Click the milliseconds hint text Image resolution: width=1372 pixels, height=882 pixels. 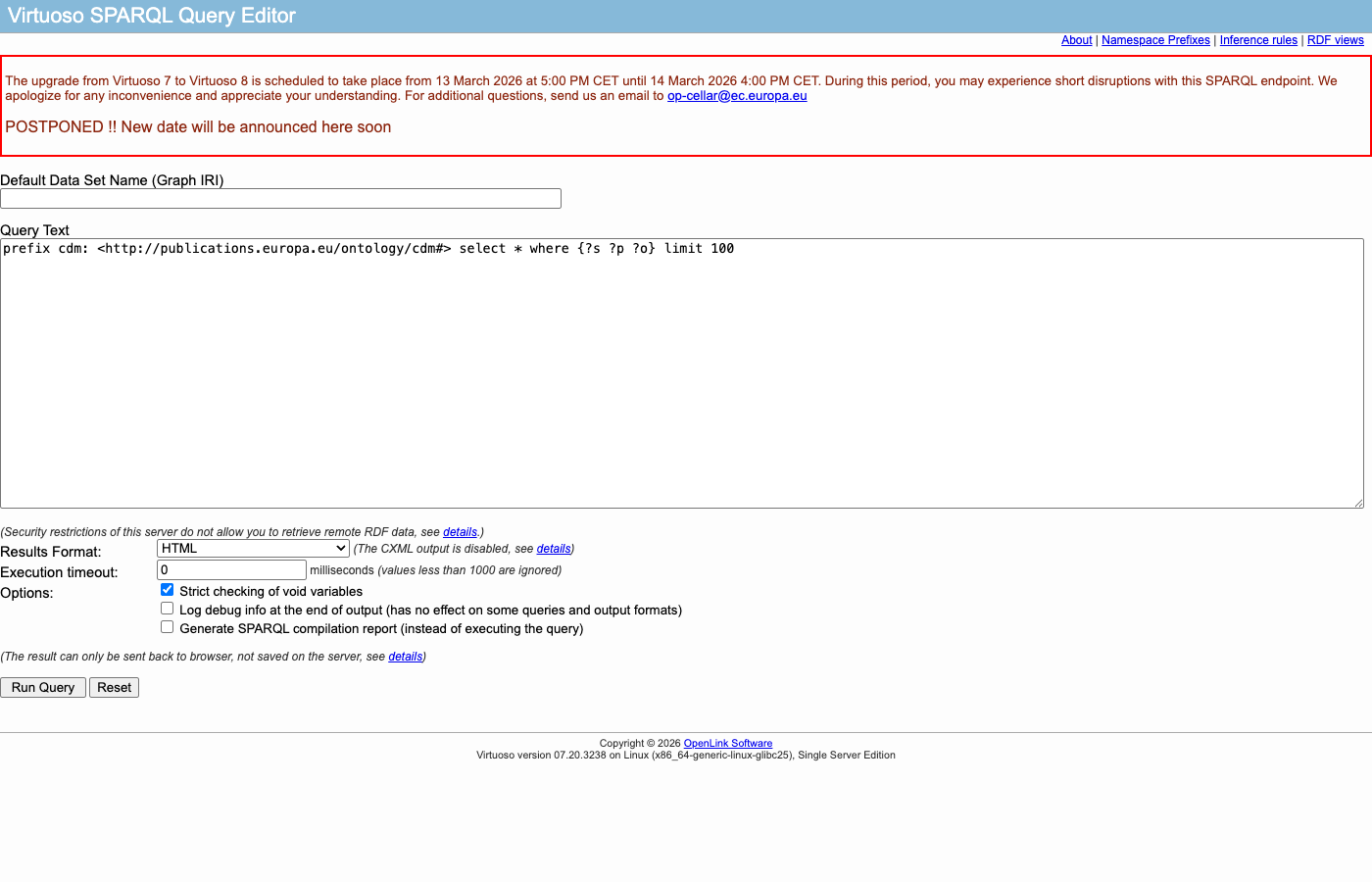pos(436,570)
